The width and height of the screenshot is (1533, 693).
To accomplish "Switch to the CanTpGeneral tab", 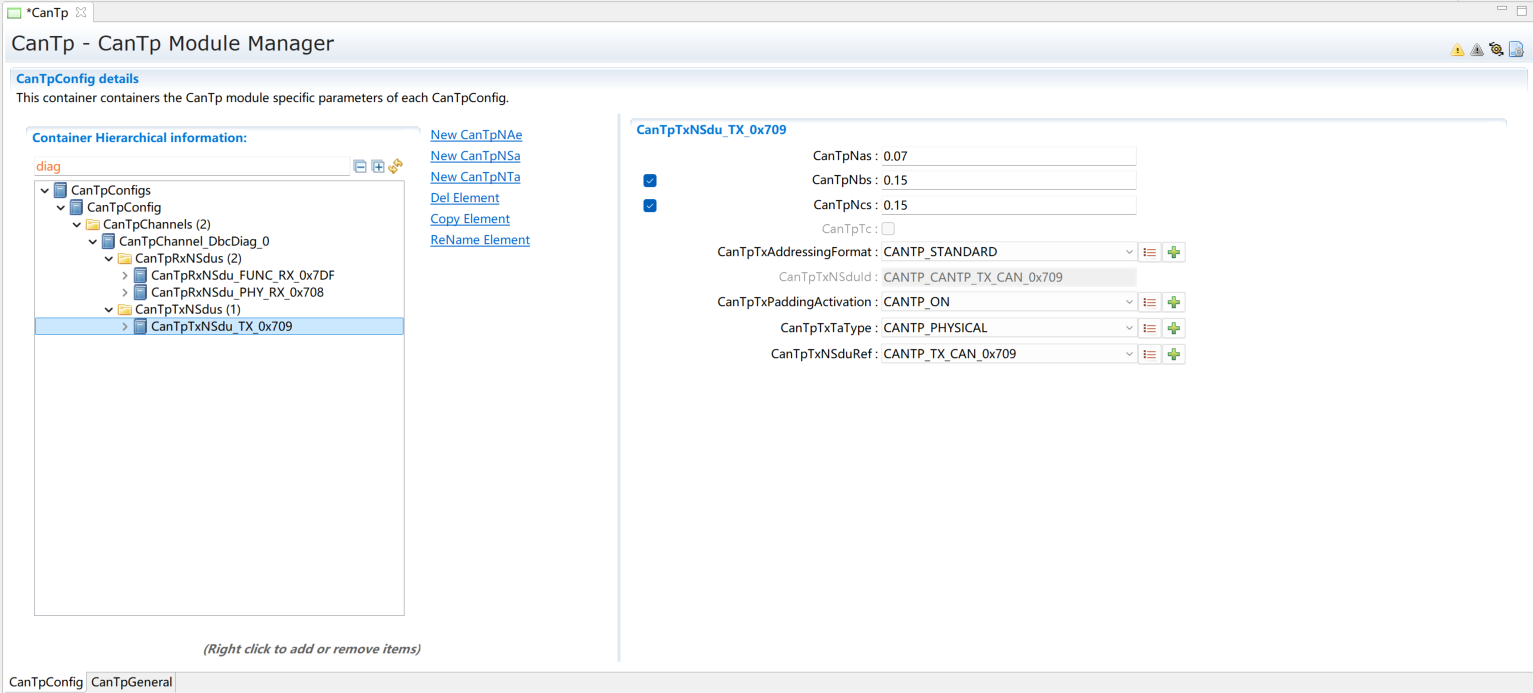I will 131,682.
